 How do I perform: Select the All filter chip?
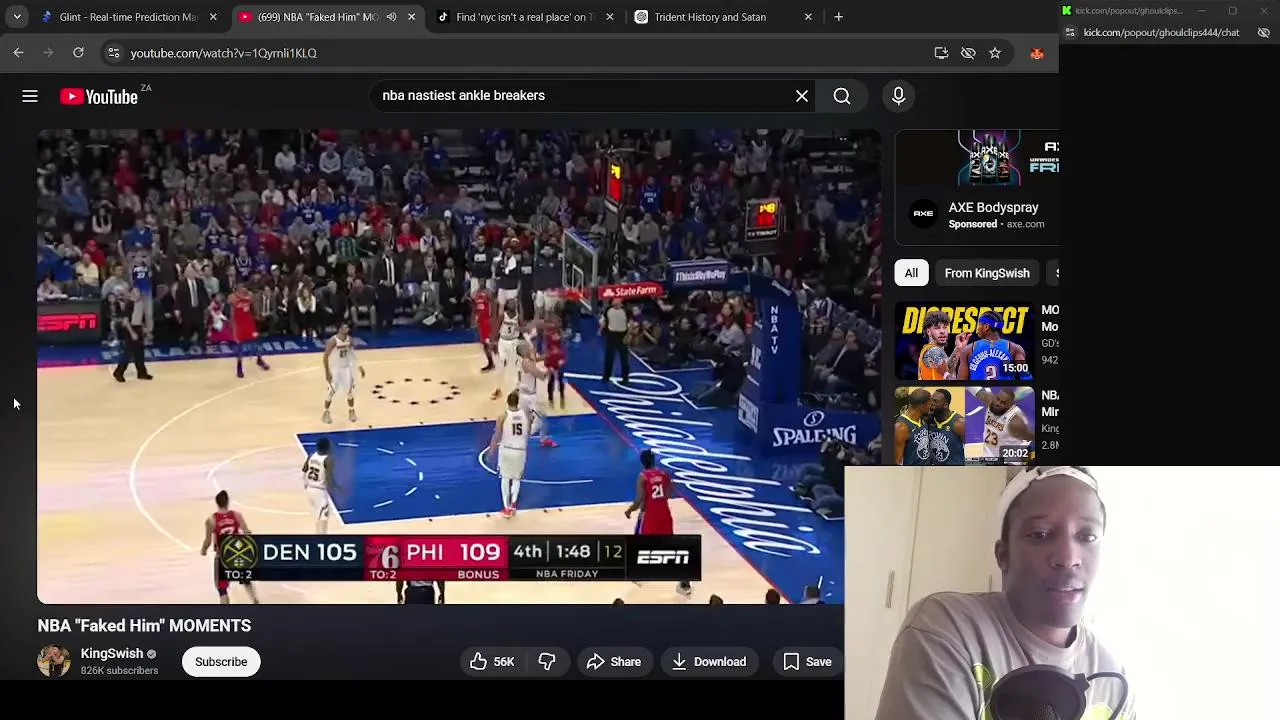911,273
